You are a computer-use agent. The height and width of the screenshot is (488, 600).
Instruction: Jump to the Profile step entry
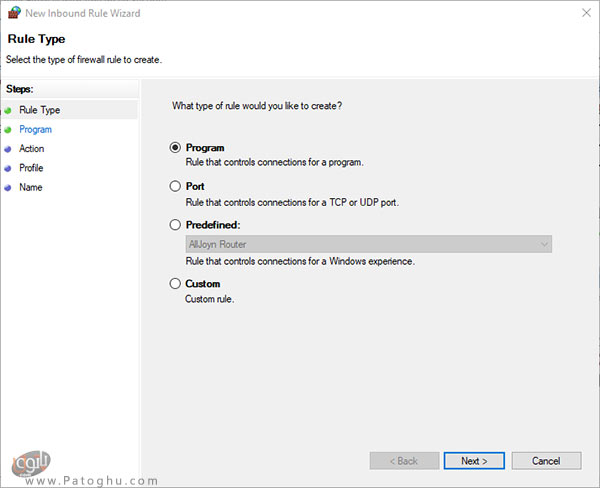point(31,168)
